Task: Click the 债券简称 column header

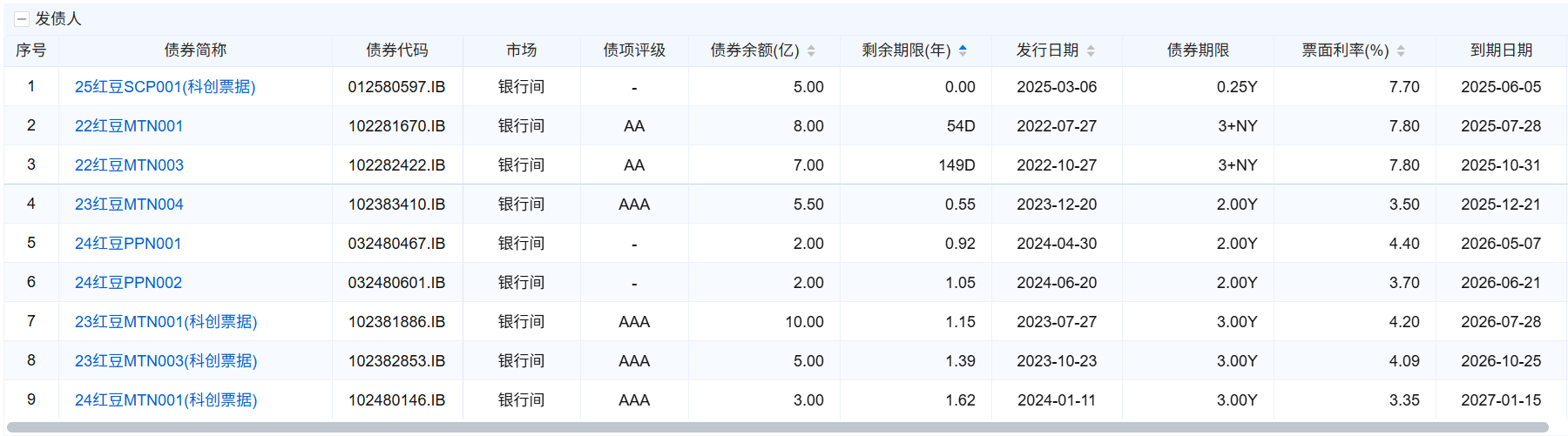Action: pos(195,50)
